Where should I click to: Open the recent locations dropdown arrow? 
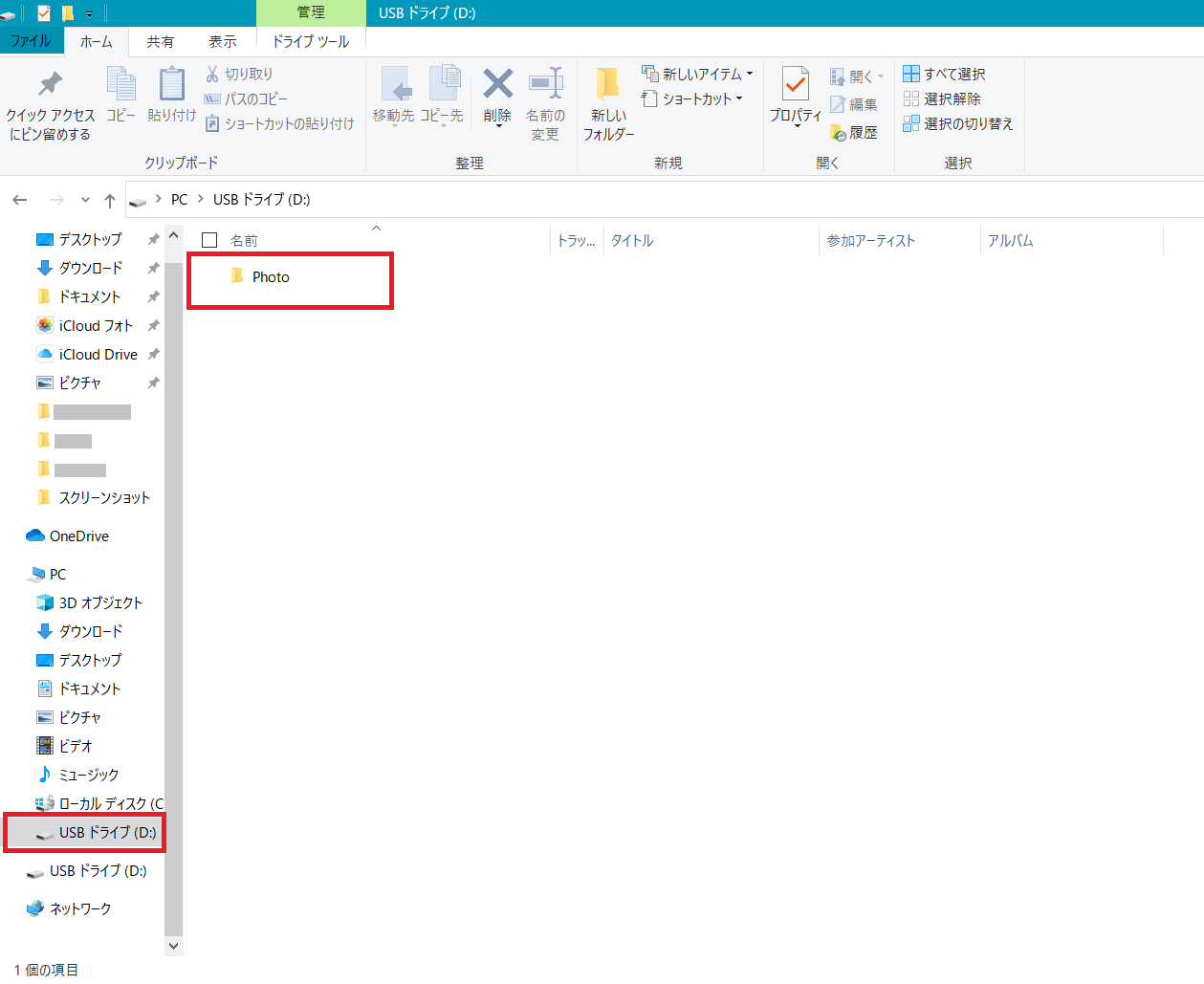85,200
